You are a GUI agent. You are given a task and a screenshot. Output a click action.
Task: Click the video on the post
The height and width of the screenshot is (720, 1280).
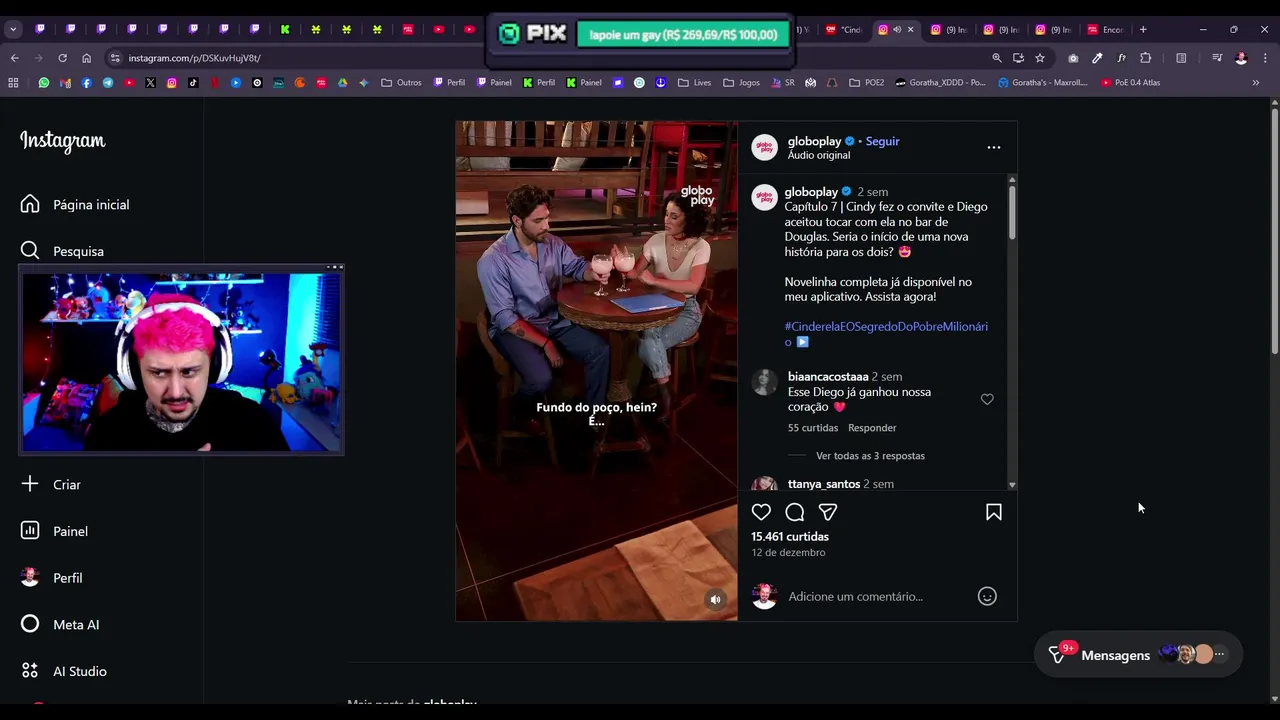pyautogui.click(x=597, y=371)
